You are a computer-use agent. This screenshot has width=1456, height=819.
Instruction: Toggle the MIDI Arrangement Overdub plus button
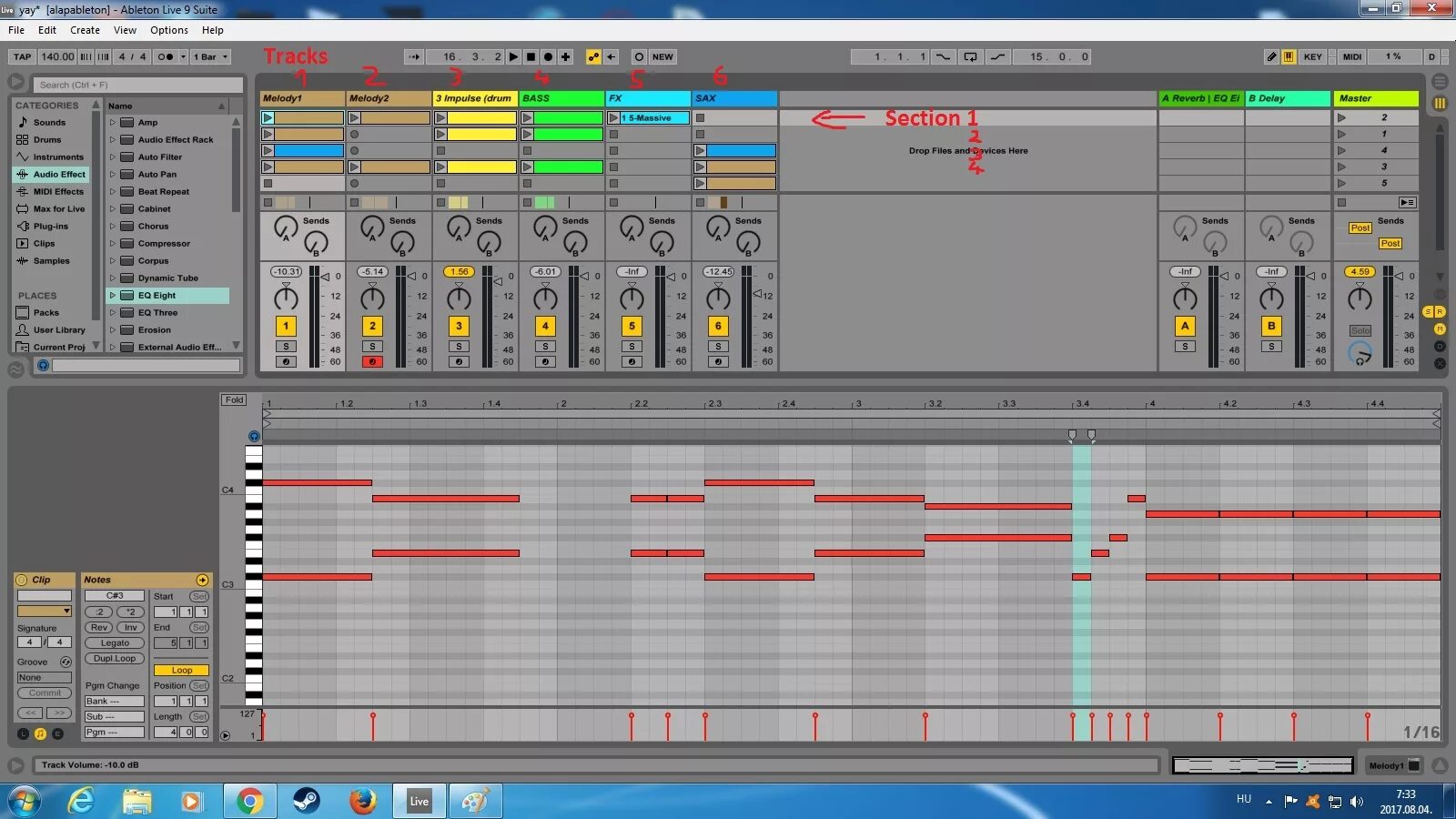[x=565, y=56]
